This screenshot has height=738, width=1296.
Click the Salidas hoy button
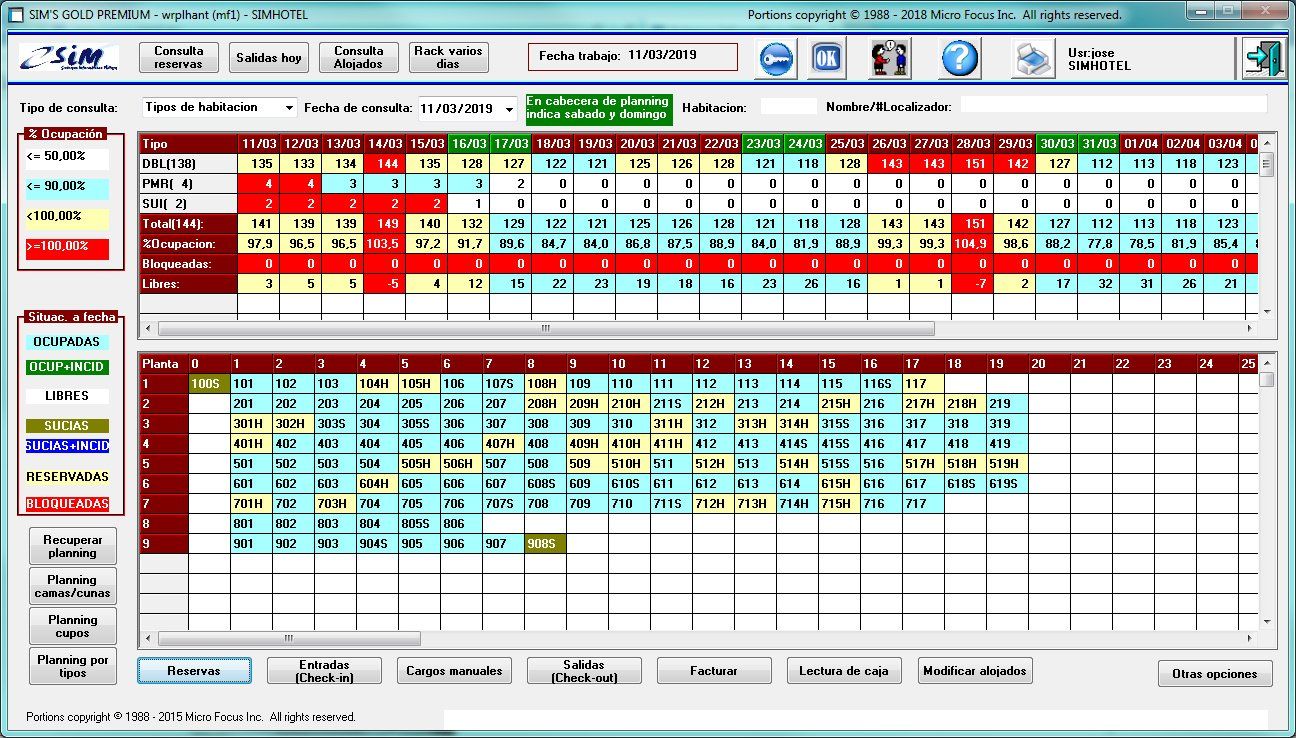pos(269,58)
